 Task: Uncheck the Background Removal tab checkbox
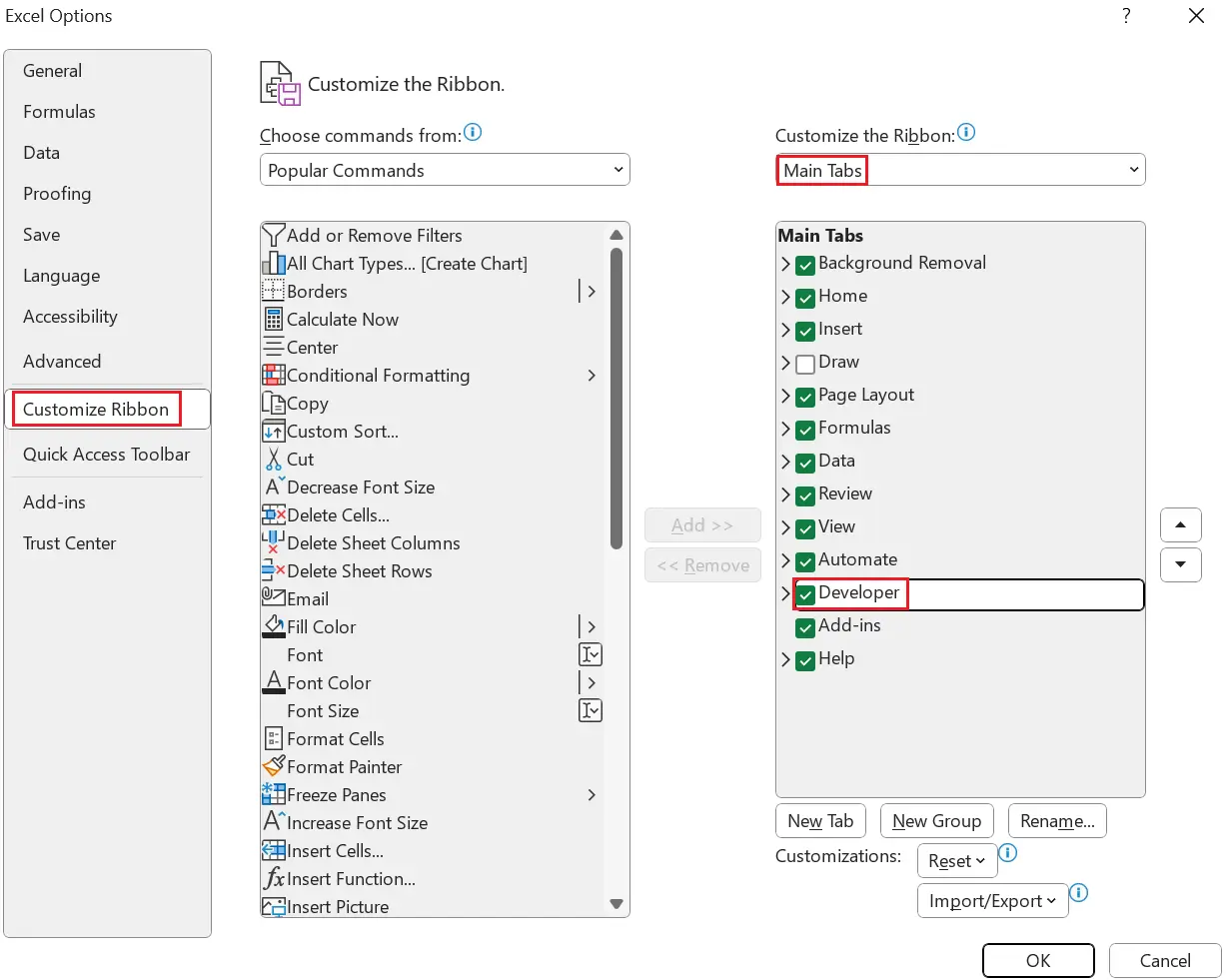tap(805, 266)
